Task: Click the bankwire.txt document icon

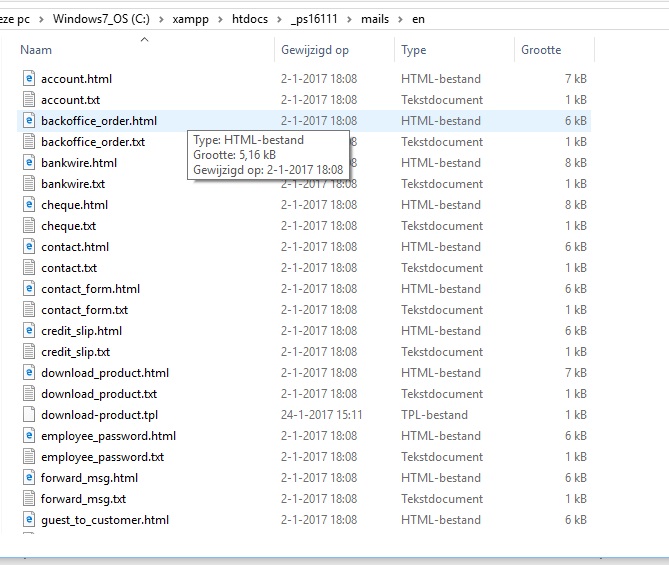Action: tap(29, 183)
